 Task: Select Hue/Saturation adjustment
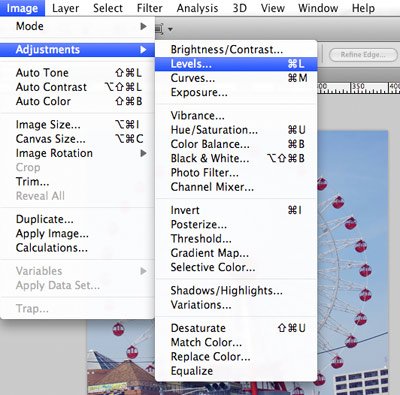coord(236,130)
